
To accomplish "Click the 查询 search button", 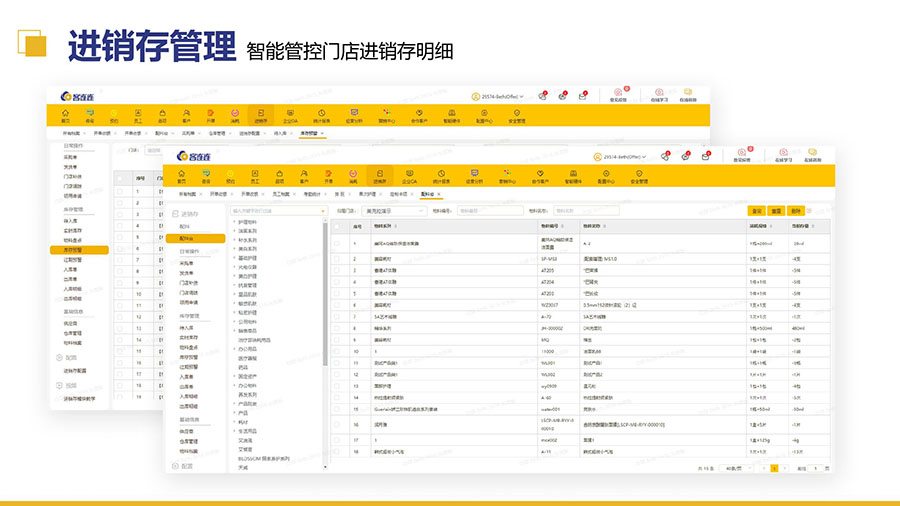I will coord(757,211).
